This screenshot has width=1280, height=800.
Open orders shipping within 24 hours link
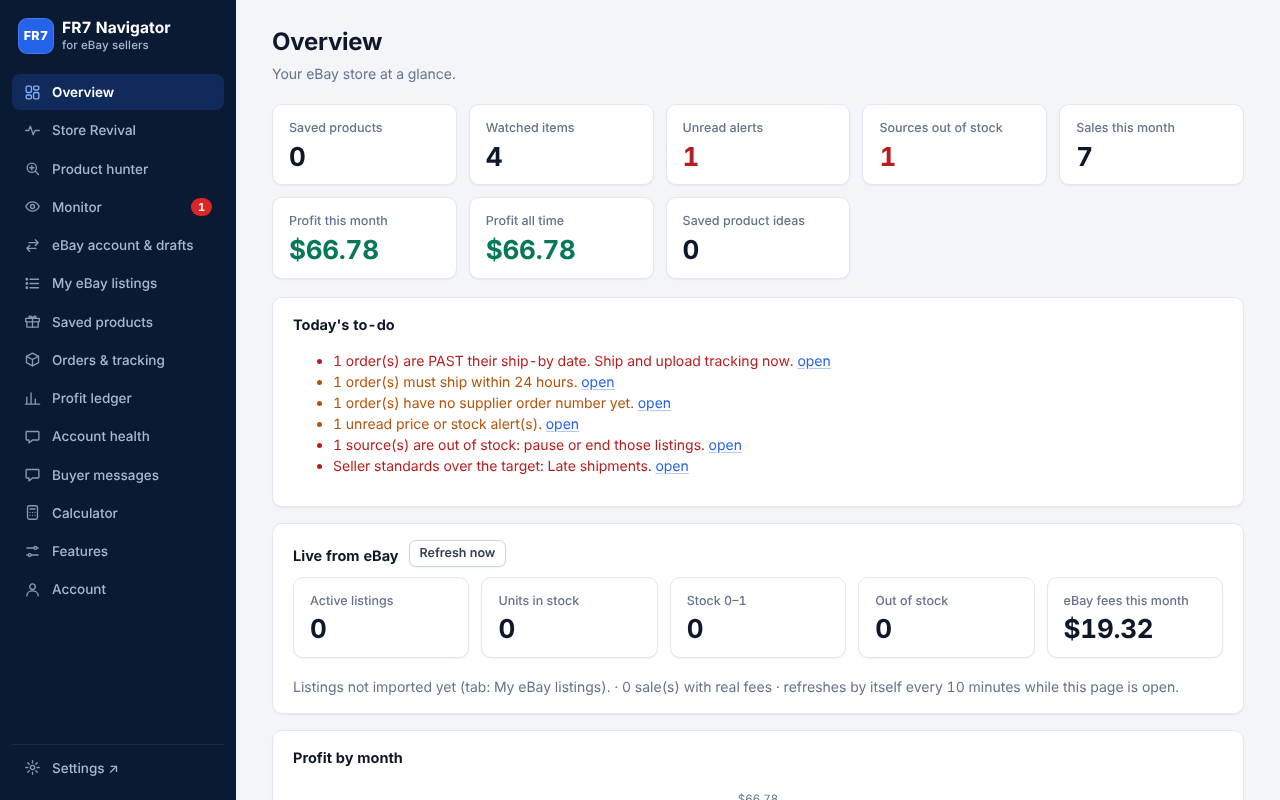598,382
